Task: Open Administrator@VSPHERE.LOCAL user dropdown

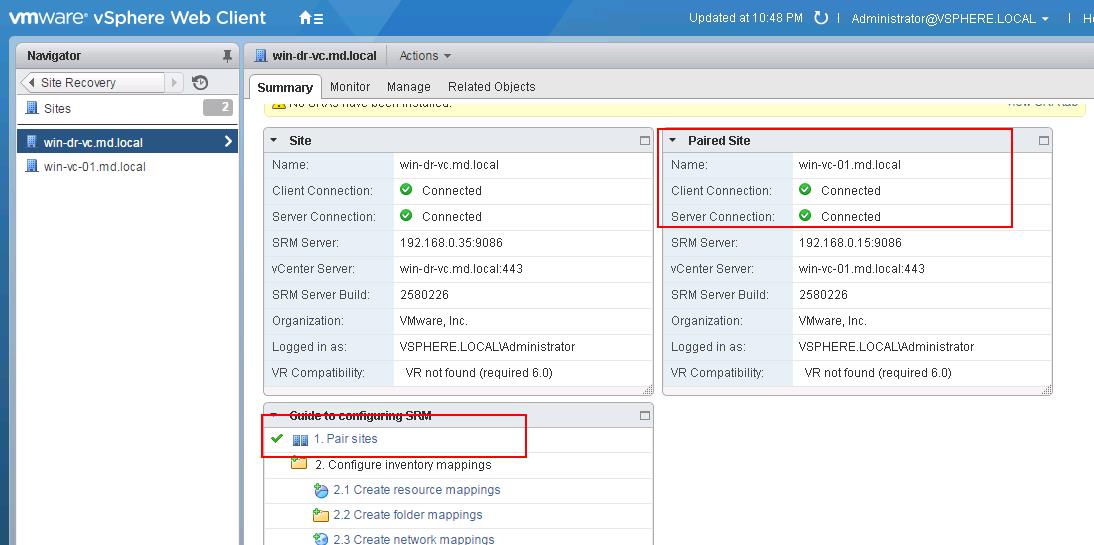Action: [950, 19]
